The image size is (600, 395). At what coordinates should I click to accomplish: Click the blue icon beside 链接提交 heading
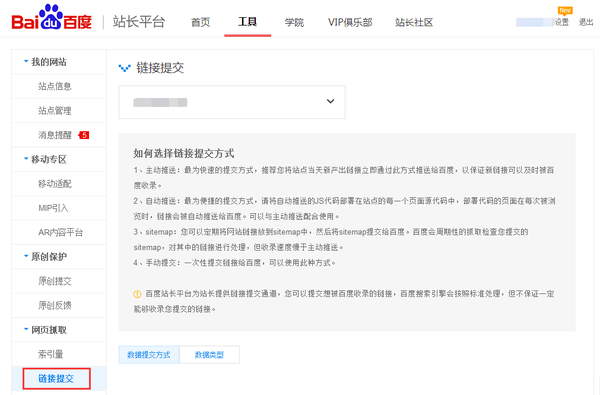[124, 68]
